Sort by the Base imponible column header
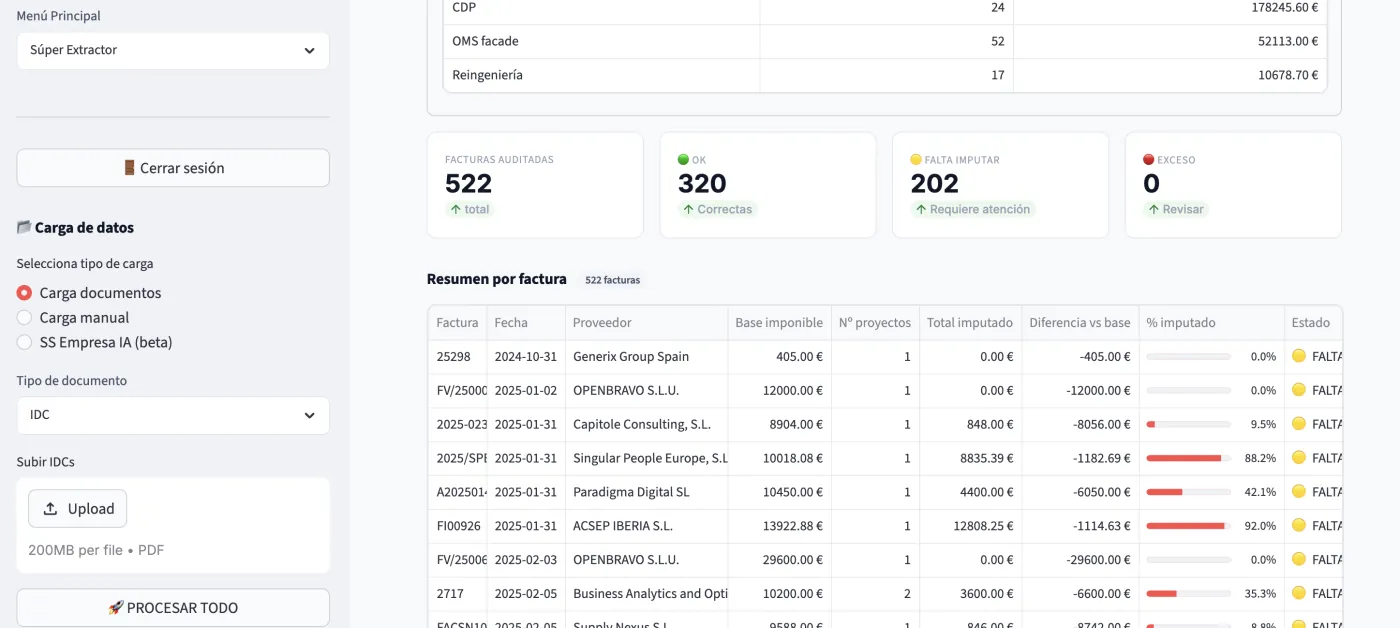This screenshot has height=628, width=1400. pyautogui.click(x=779, y=323)
